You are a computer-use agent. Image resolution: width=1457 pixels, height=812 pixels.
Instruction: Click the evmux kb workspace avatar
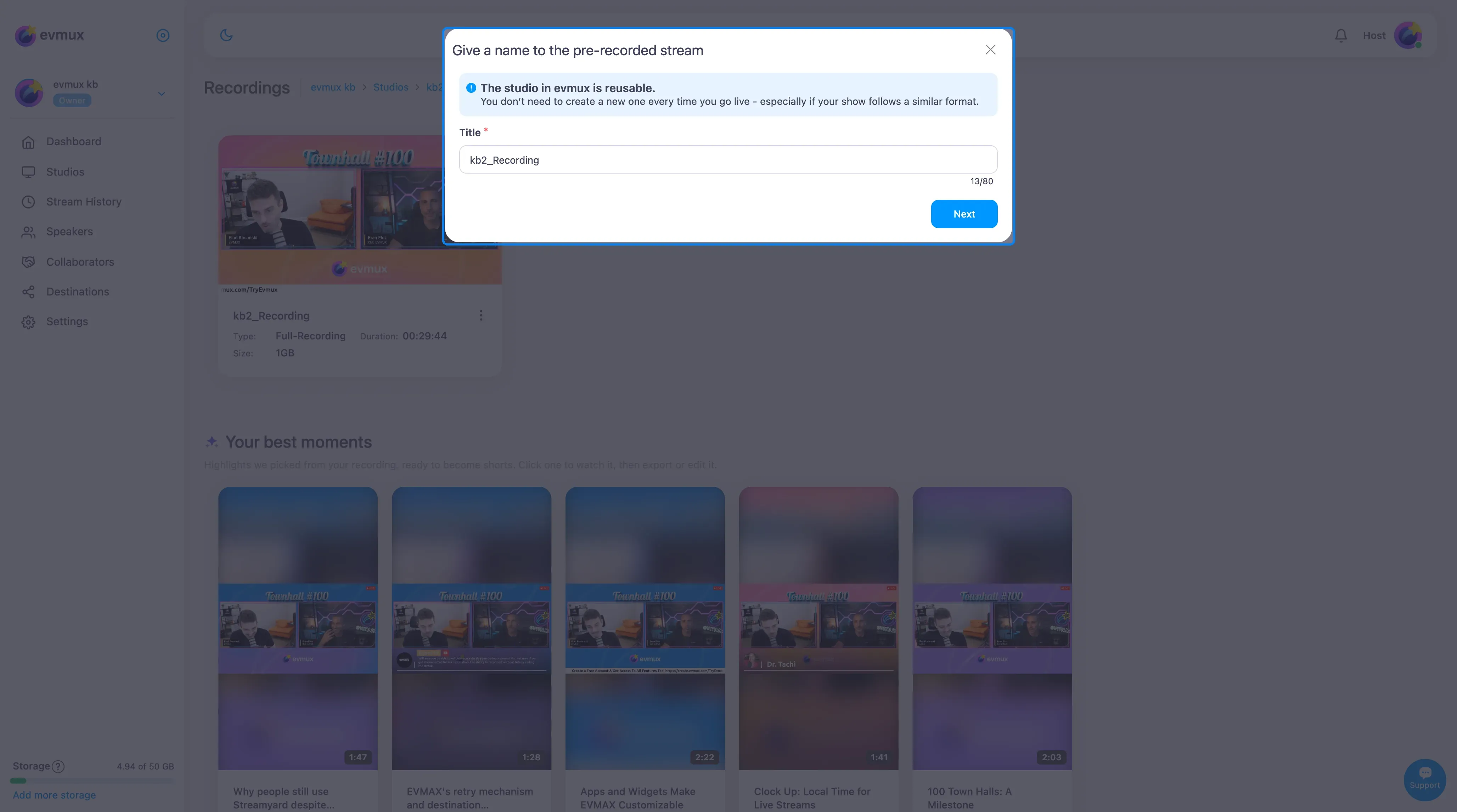coord(29,92)
